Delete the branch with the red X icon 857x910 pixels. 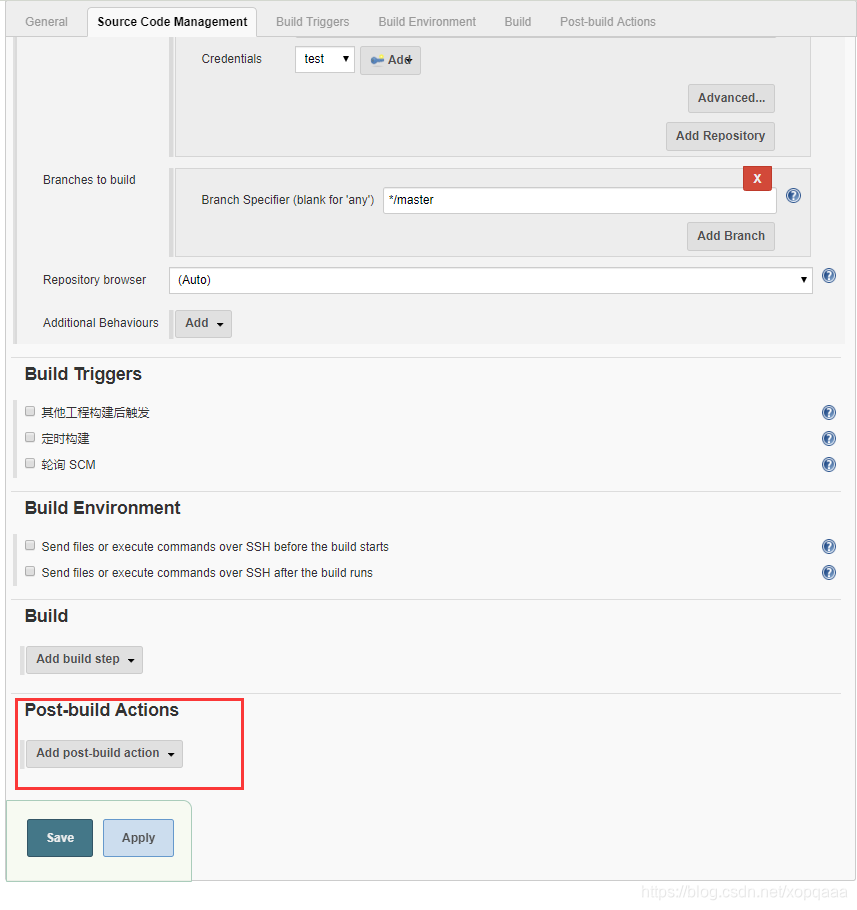[757, 178]
